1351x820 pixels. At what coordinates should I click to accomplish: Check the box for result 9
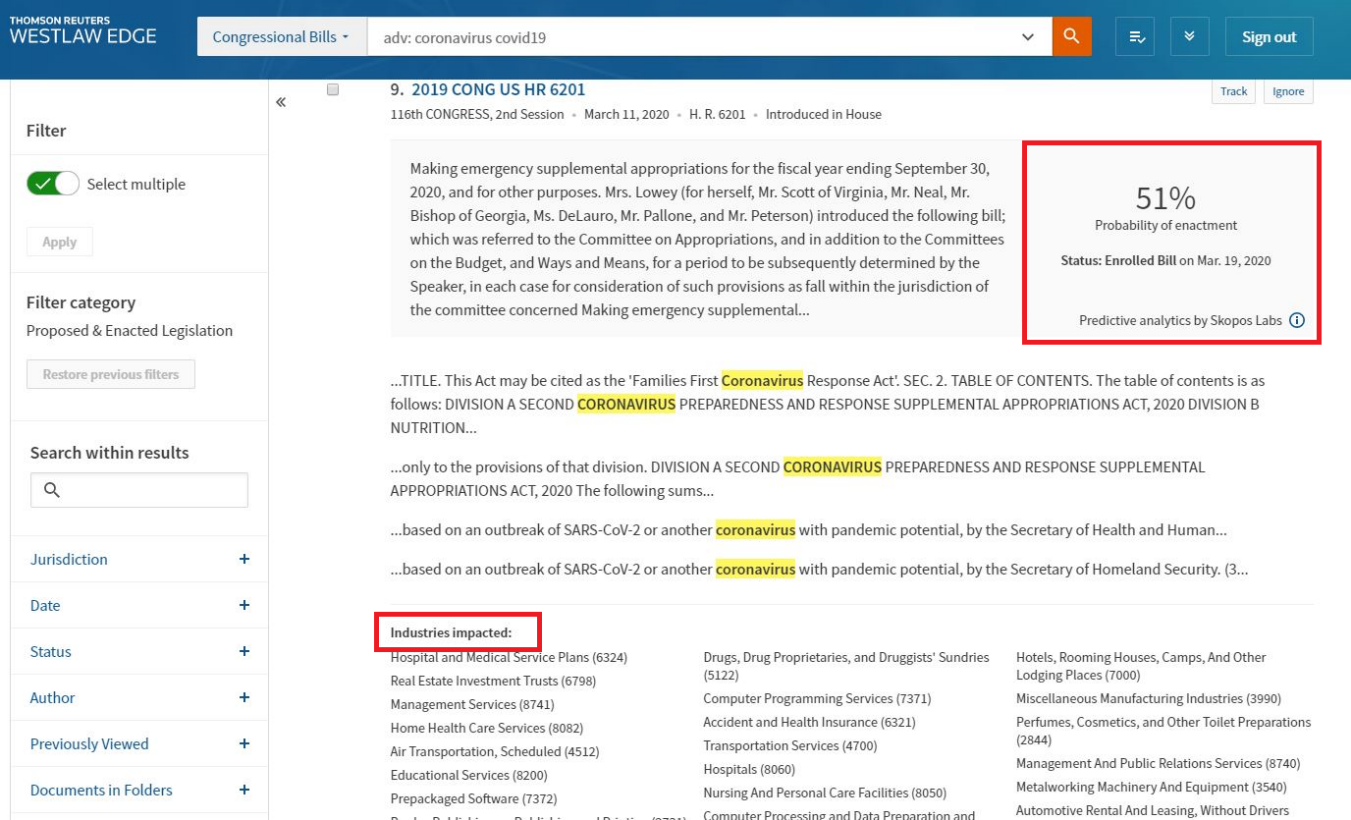333,90
